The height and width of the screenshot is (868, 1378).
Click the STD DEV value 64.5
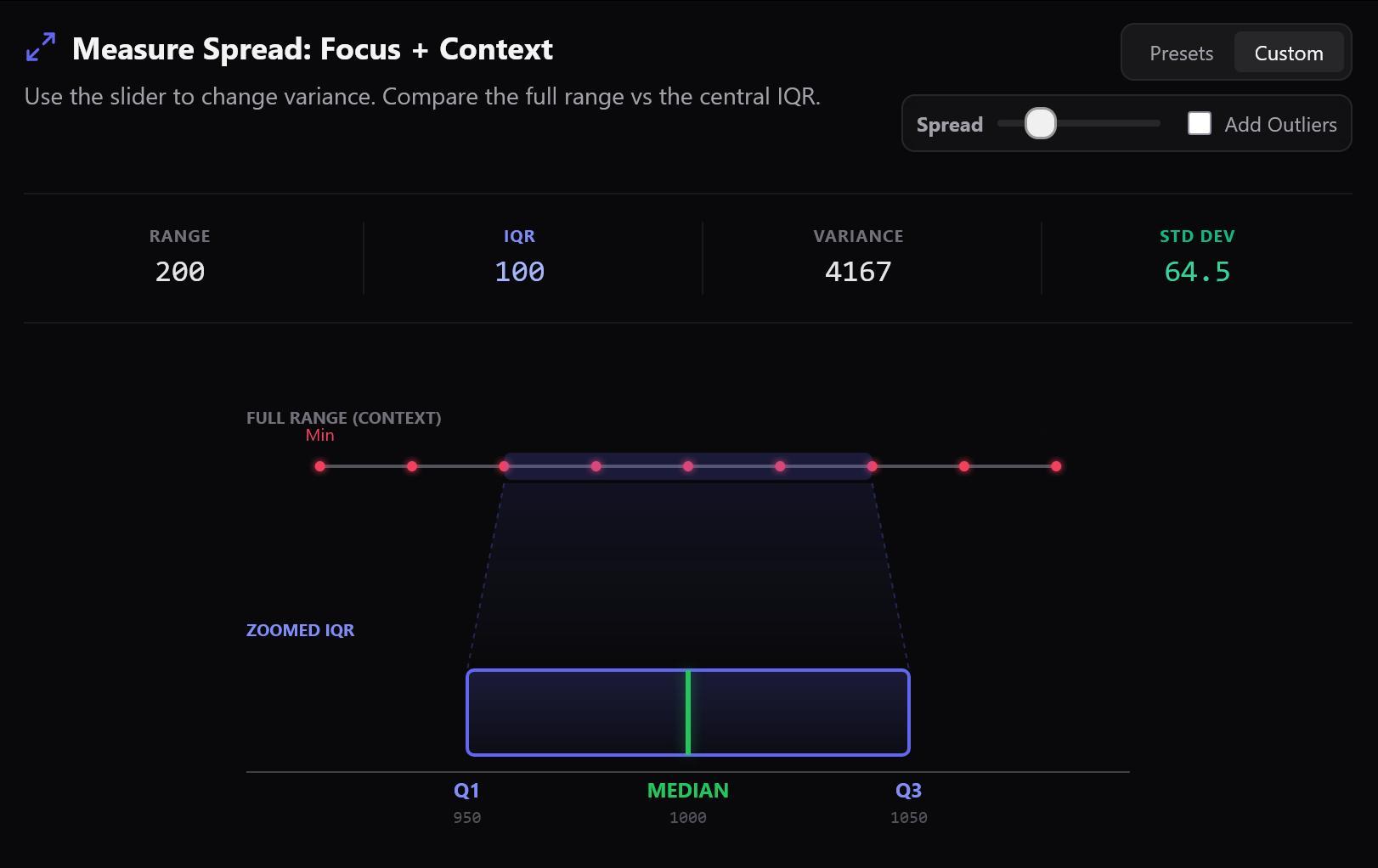pyautogui.click(x=1196, y=272)
